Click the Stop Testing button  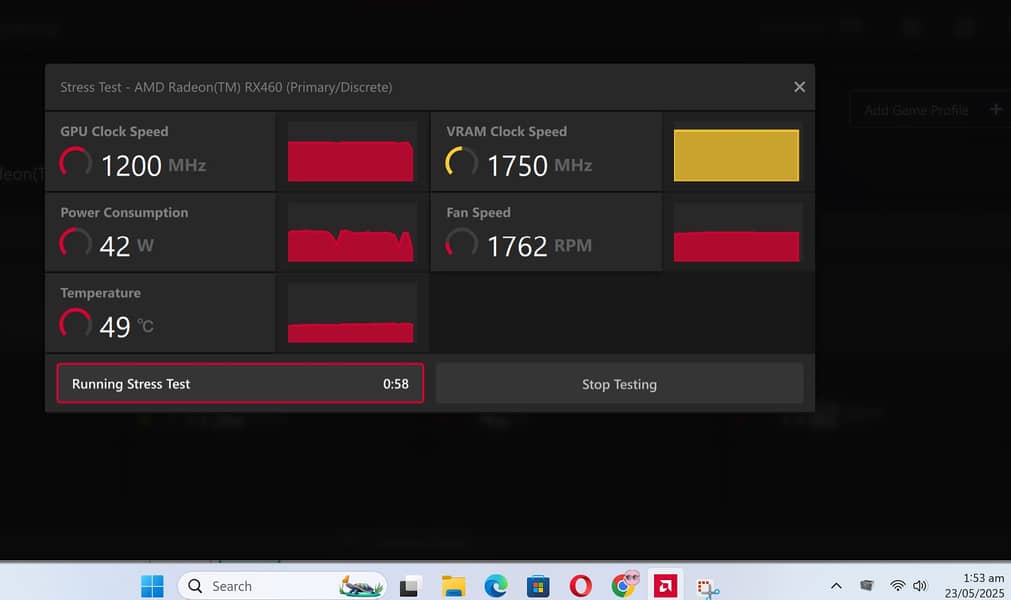click(620, 384)
